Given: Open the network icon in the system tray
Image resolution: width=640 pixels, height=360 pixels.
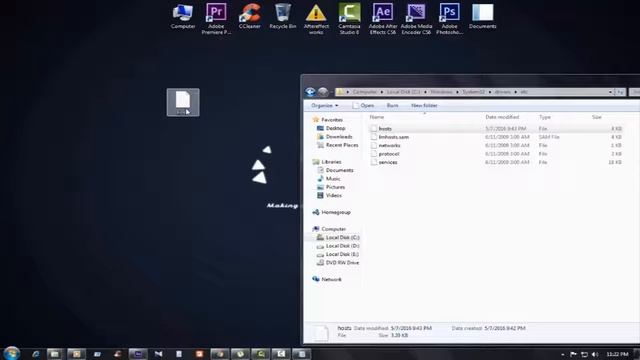Looking at the screenshot, I should tap(584, 354).
